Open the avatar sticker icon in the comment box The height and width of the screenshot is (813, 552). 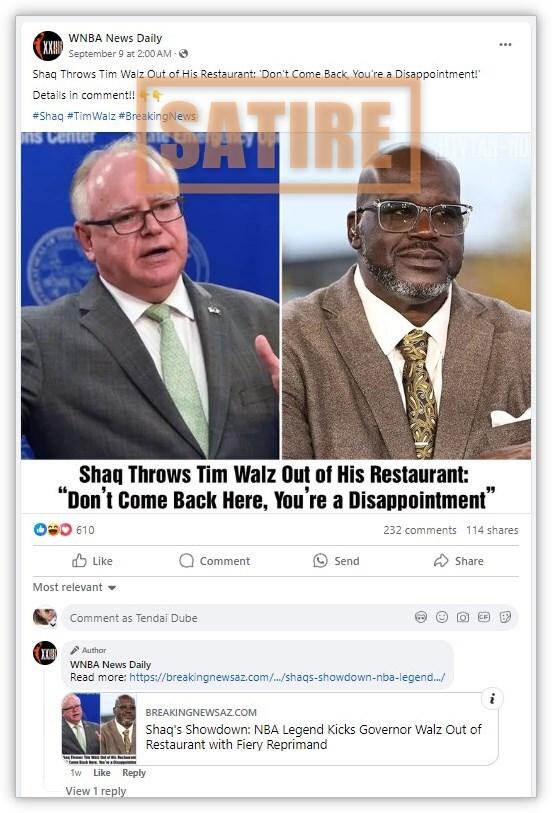tap(421, 617)
